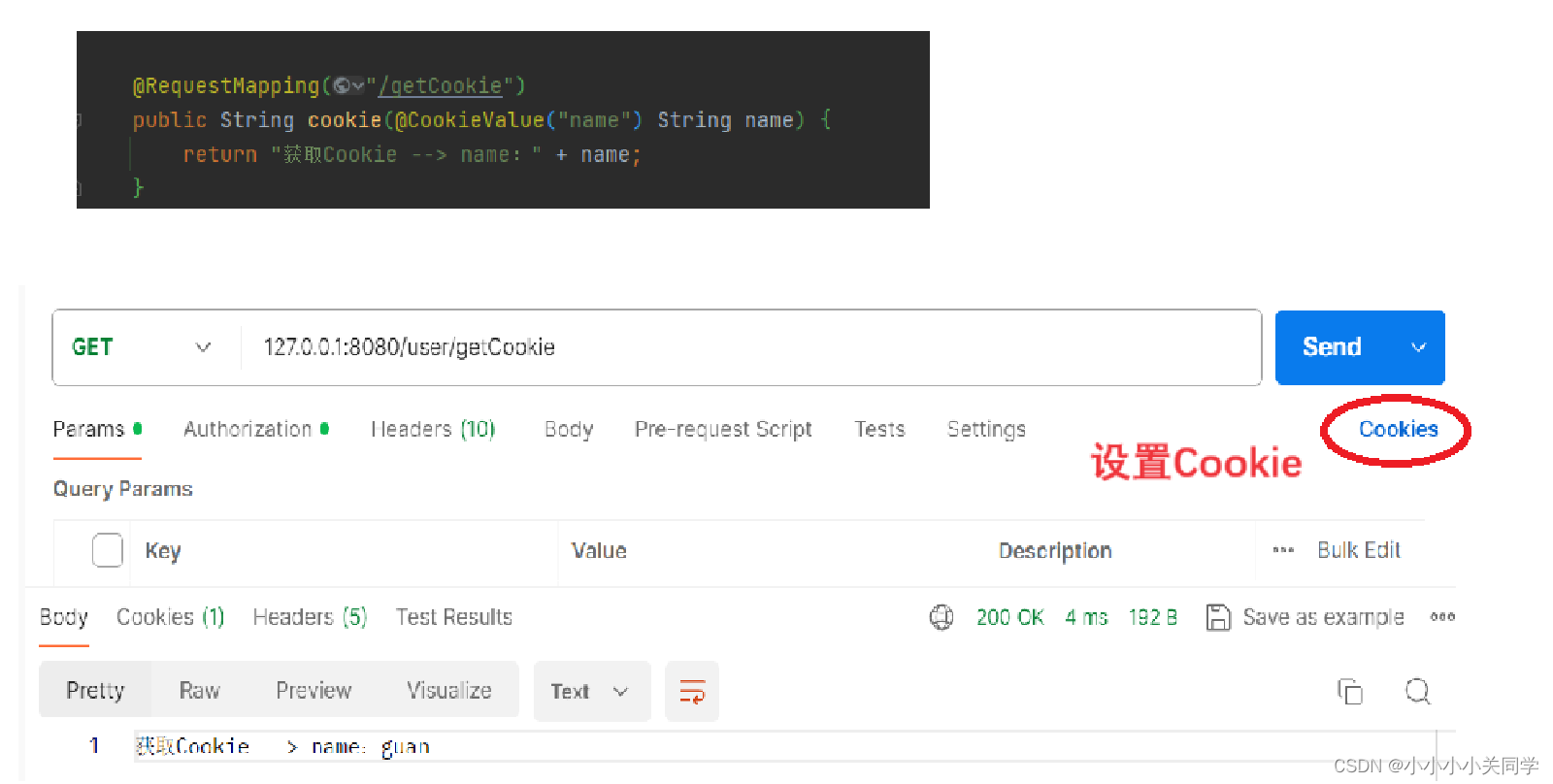
Task: Select the Raw view button
Action: tap(199, 690)
